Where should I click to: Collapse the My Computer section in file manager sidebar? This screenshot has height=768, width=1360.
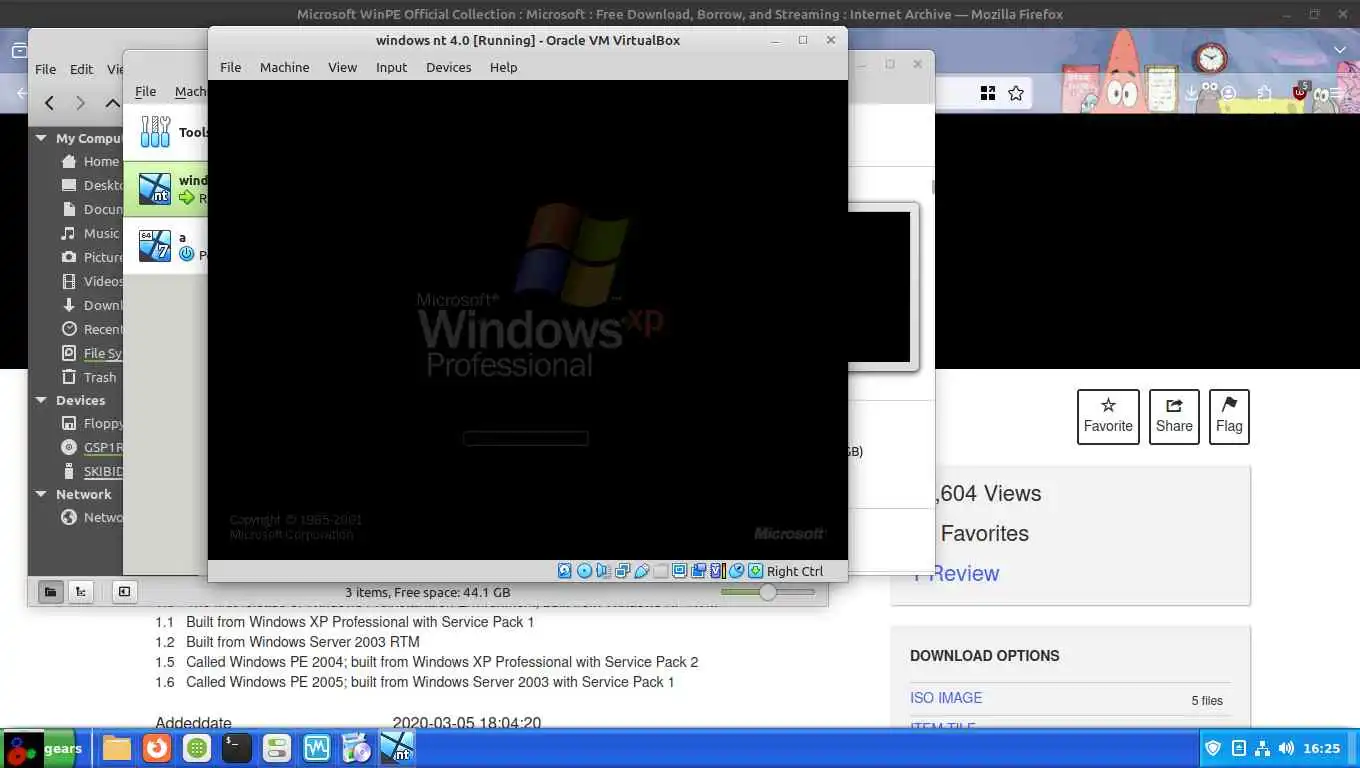point(41,138)
